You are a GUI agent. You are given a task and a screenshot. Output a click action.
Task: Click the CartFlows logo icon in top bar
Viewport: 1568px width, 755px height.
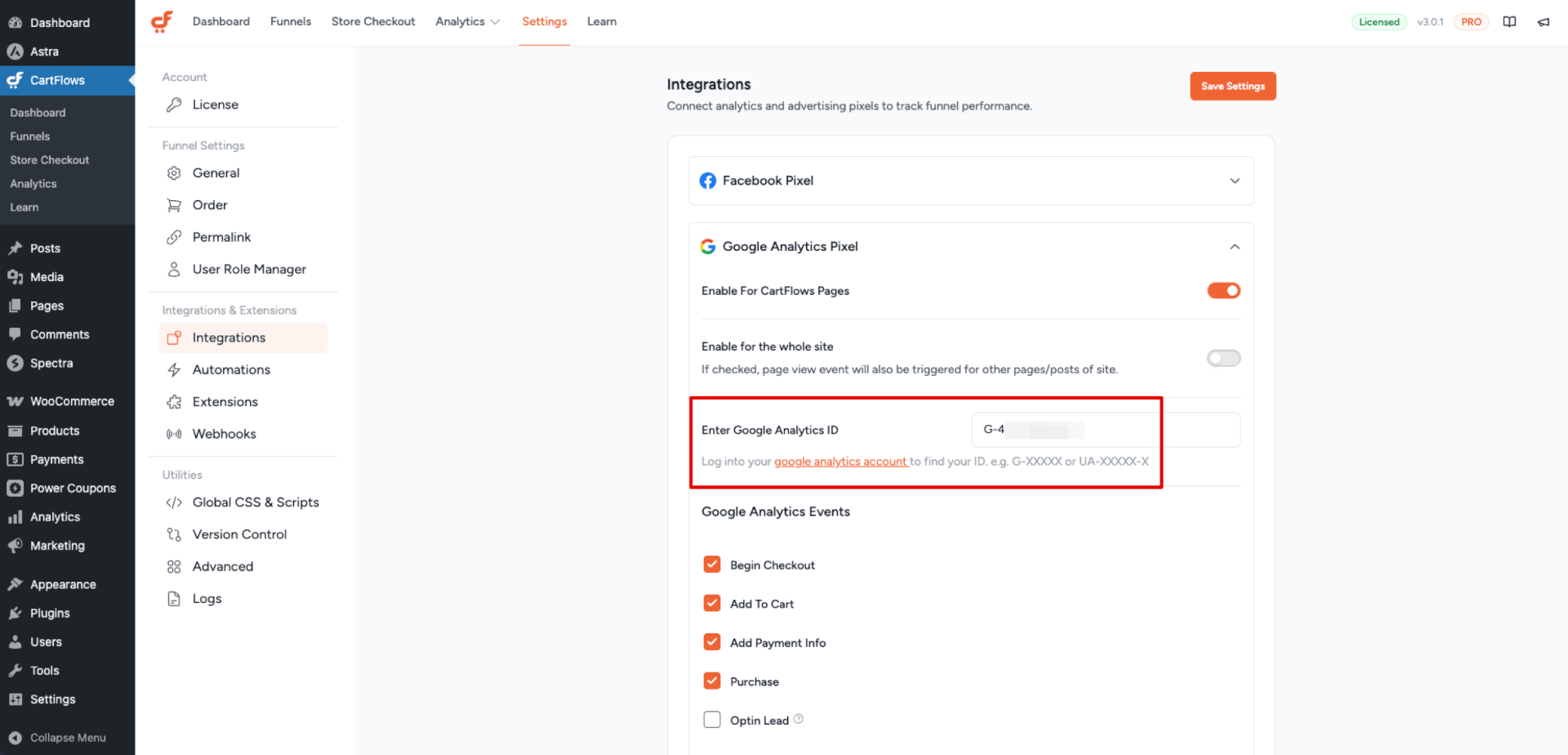pyautogui.click(x=162, y=21)
